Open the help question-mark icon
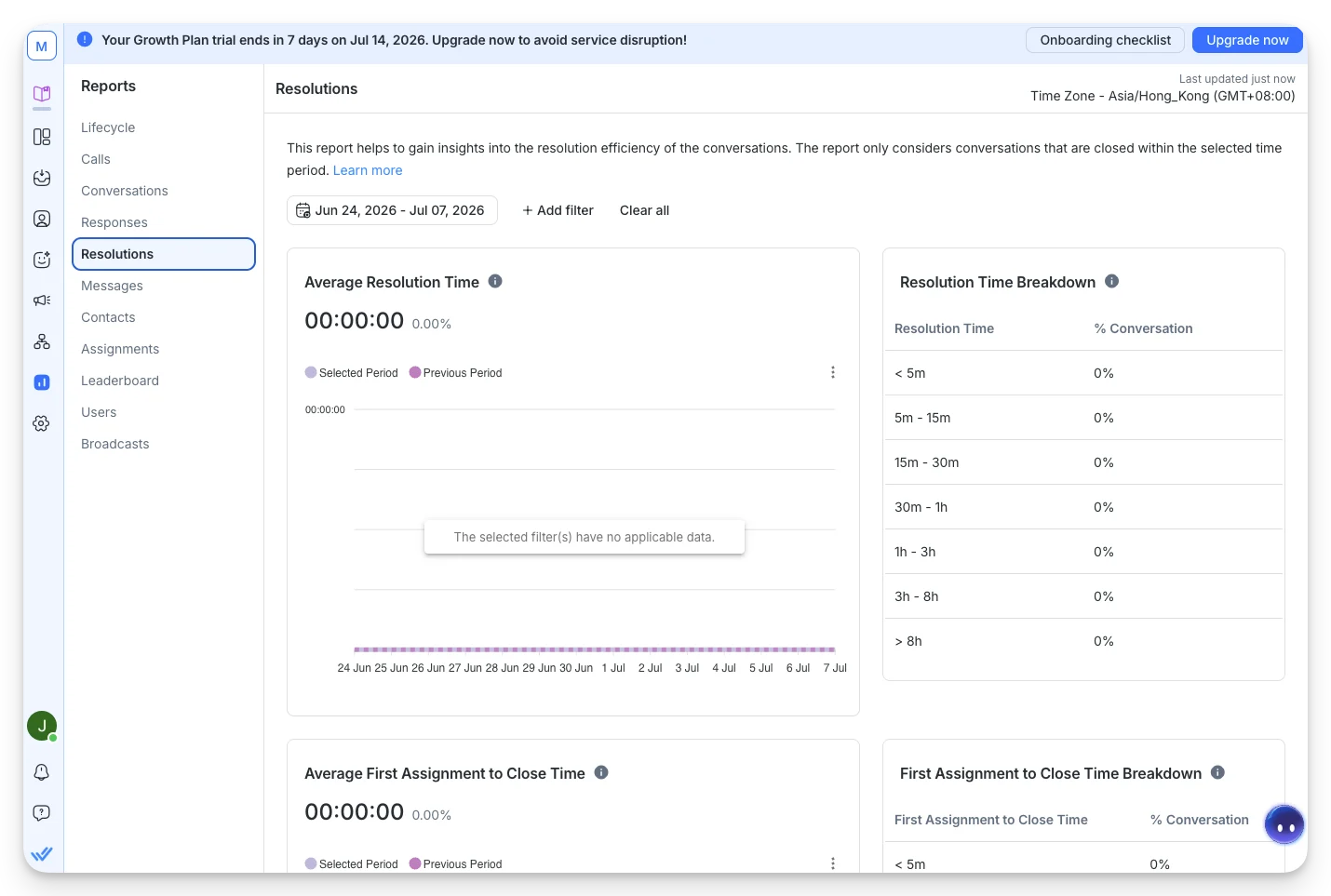The height and width of the screenshot is (896, 1331). tap(42, 813)
